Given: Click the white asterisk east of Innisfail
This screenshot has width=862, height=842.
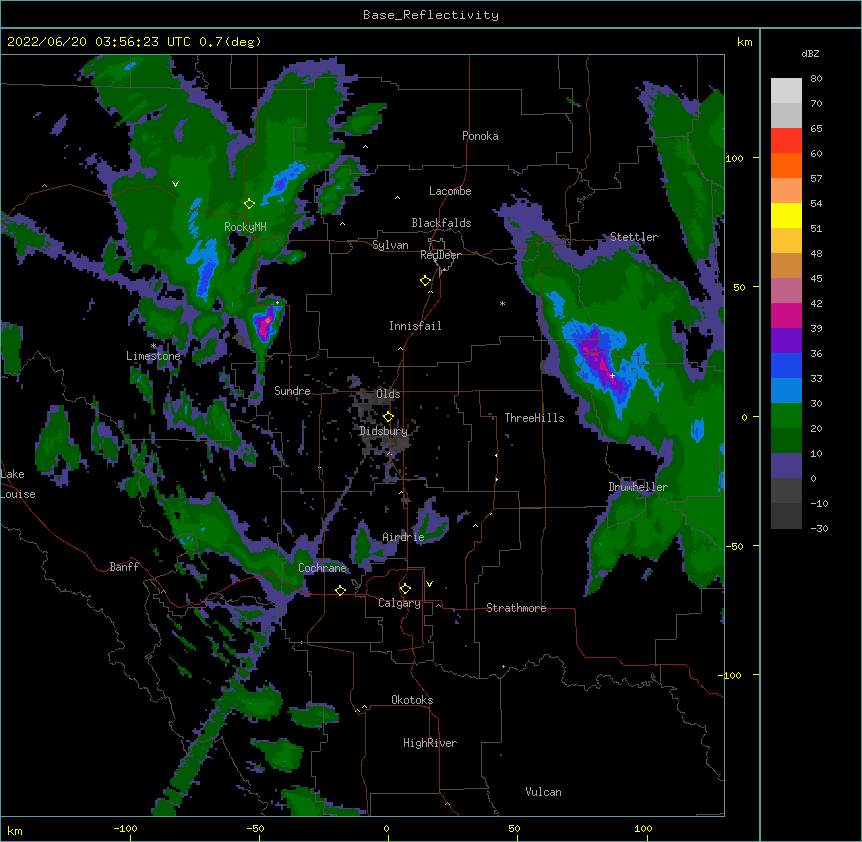Looking at the screenshot, I should pos(502,303).
